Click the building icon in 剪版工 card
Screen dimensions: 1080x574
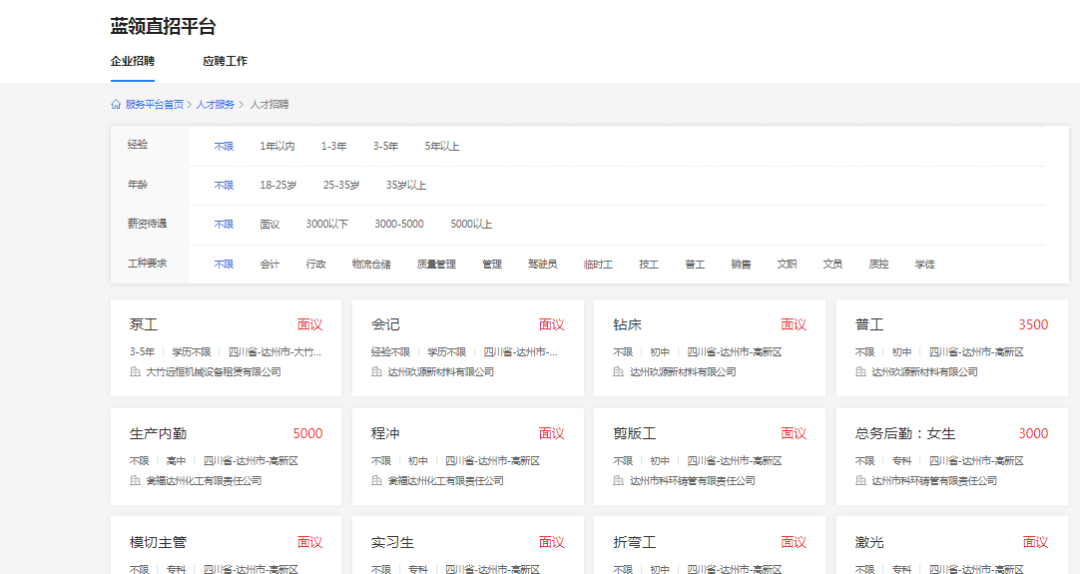click(619, 481)
